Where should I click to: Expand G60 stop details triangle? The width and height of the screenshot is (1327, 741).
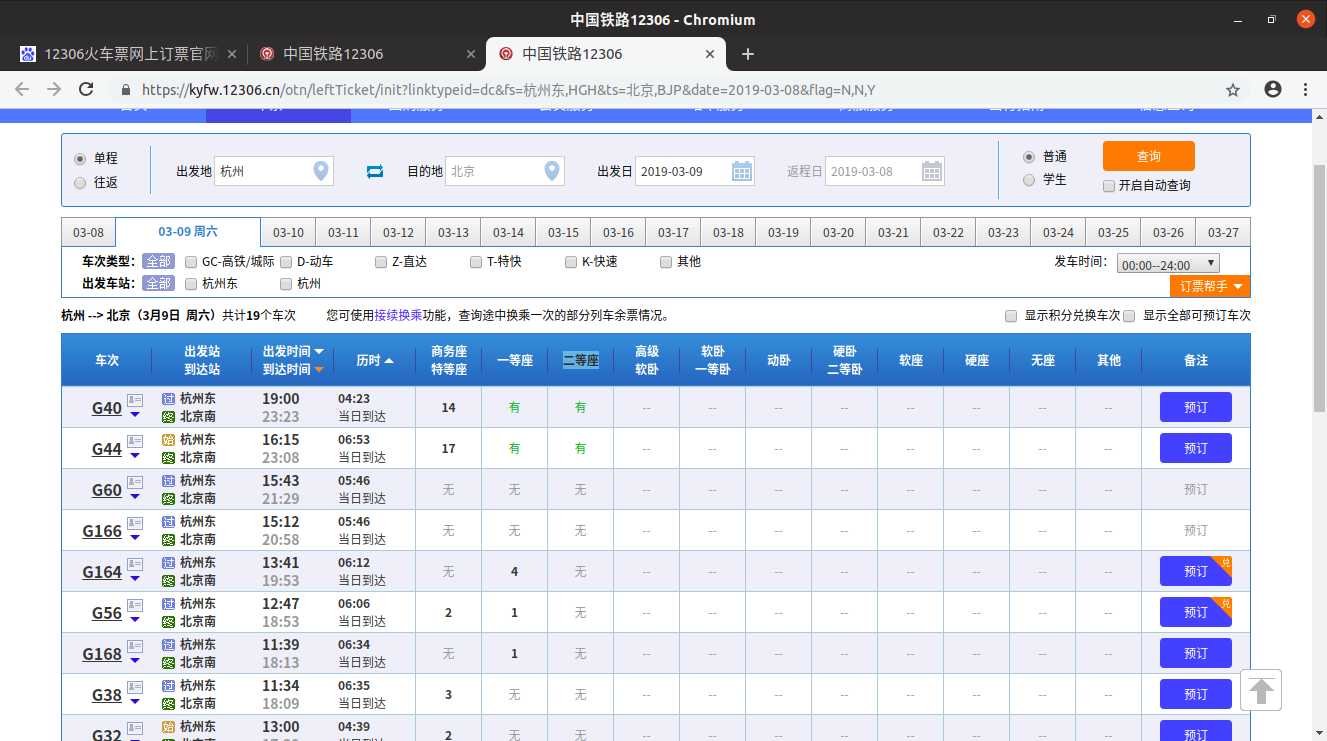tap(135, 498)
